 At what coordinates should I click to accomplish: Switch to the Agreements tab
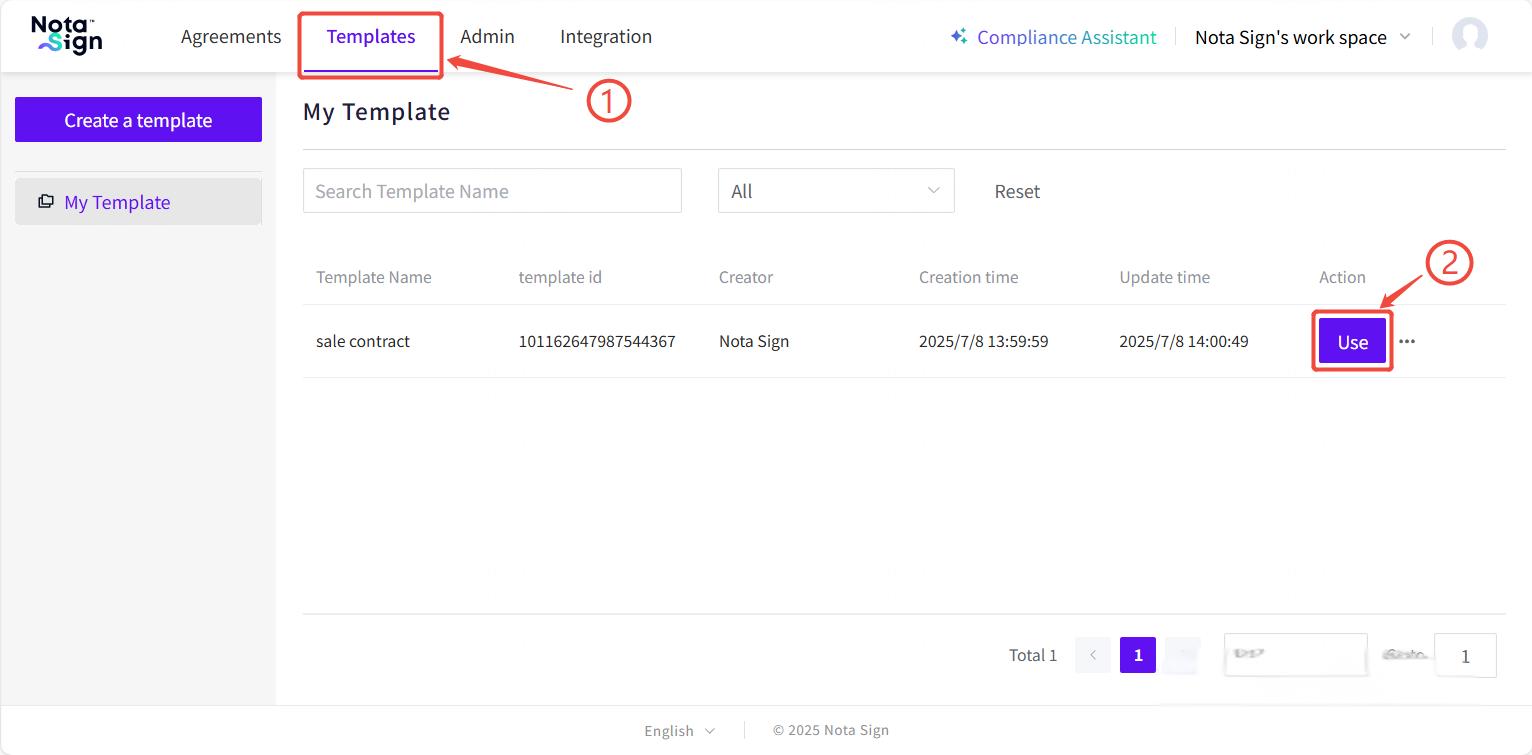coord(231,37)
